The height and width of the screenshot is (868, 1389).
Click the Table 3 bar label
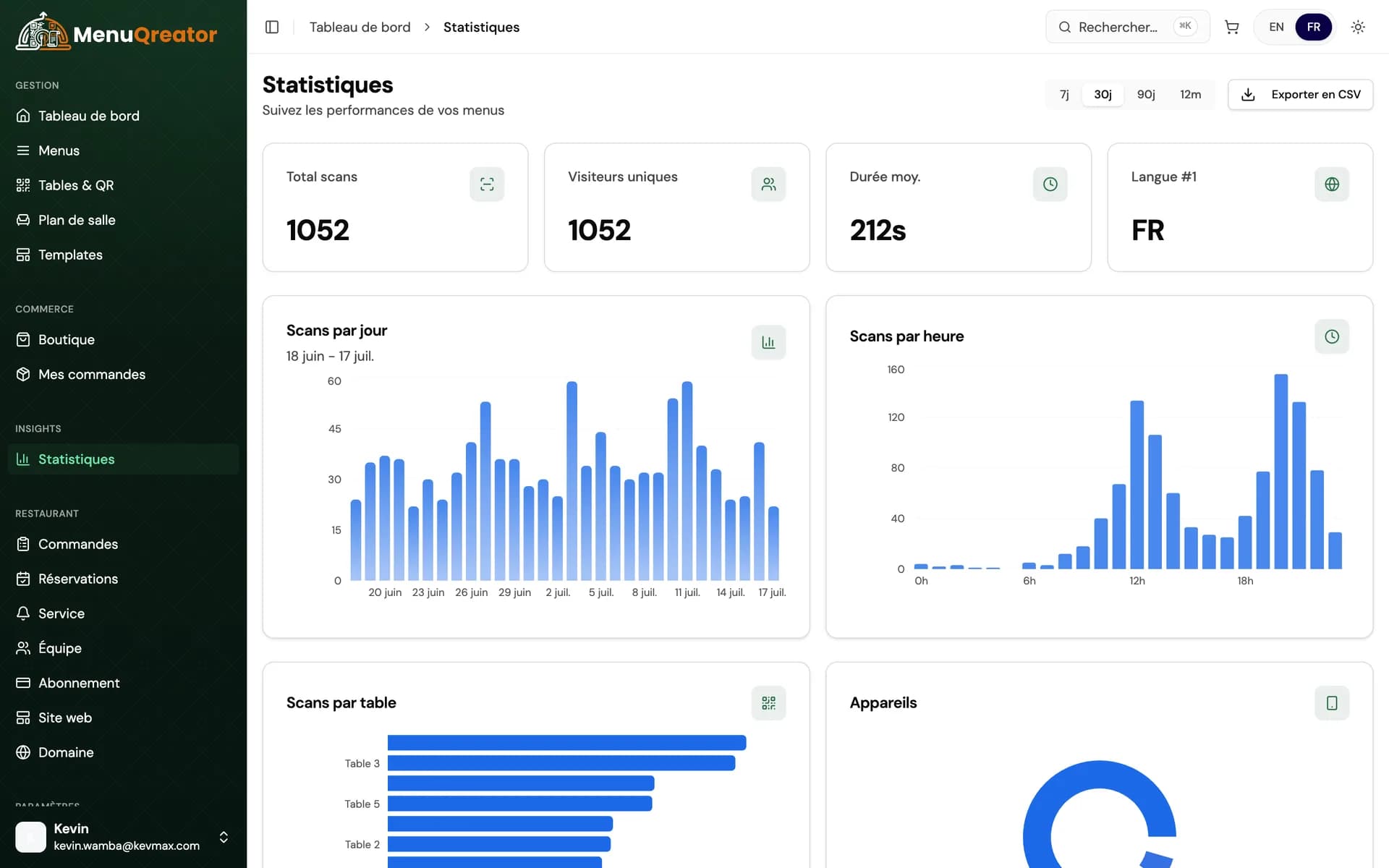tap(362, 764)
